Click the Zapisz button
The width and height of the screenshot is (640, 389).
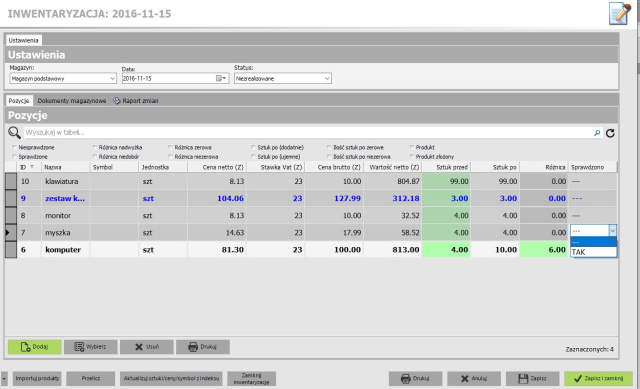[x=532, y=378]
